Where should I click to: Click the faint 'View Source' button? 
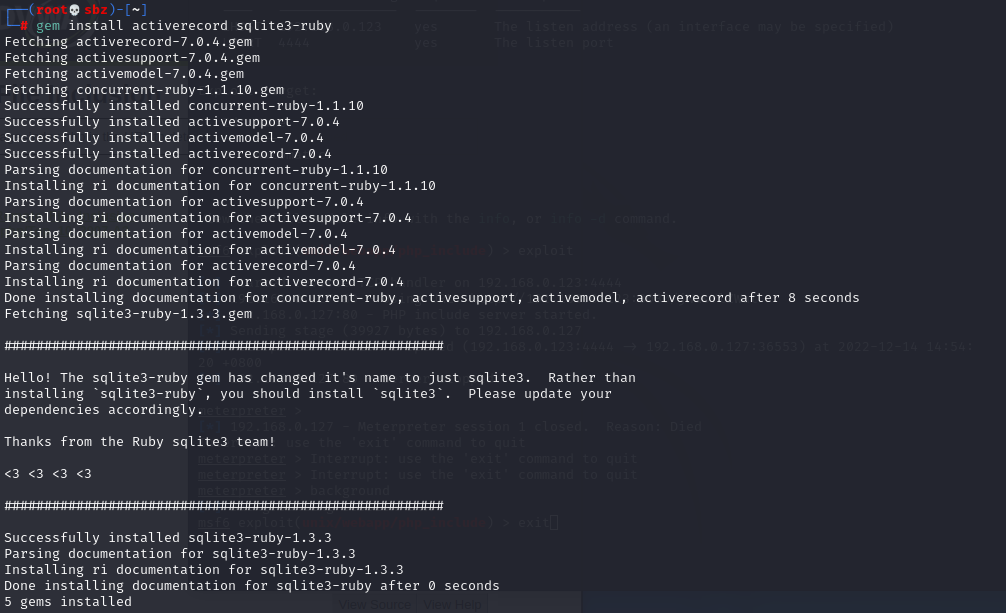point(375,605)
